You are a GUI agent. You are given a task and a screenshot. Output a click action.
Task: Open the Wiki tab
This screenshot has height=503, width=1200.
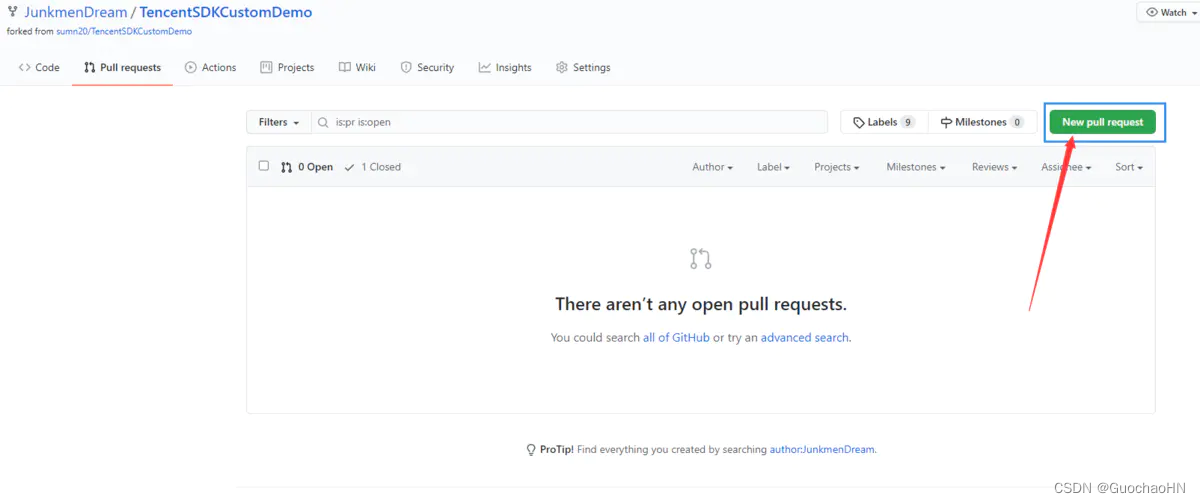[x=357, y=68]
